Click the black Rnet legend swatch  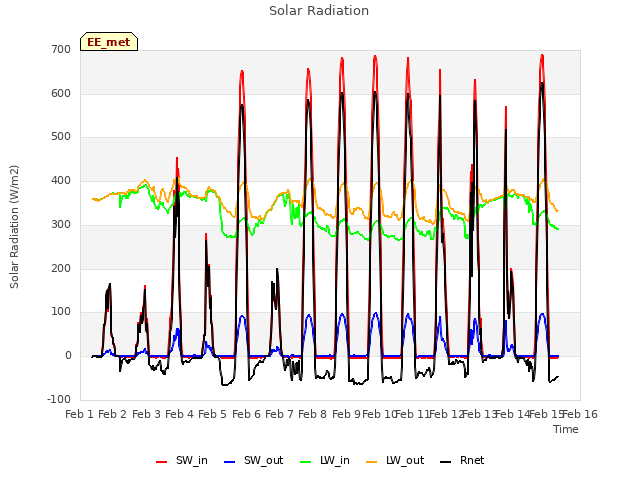[x=446, y=462]
